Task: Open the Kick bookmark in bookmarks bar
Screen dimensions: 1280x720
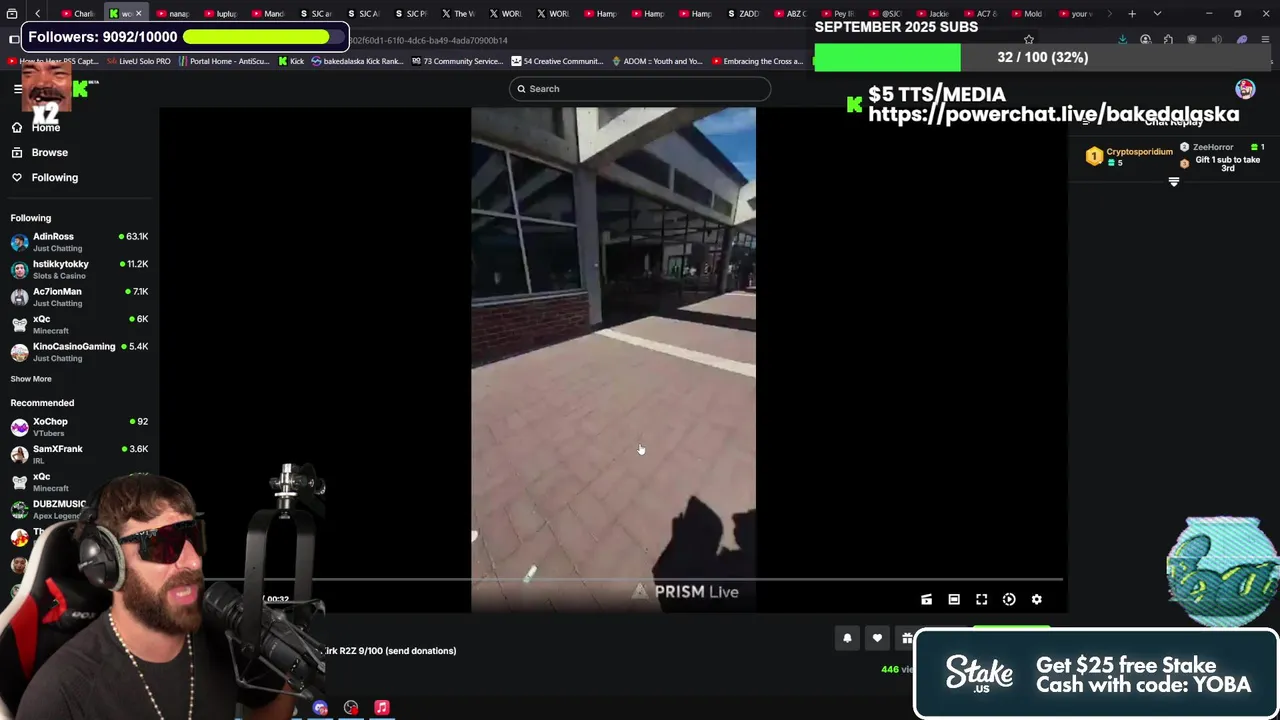Action: 290,61
